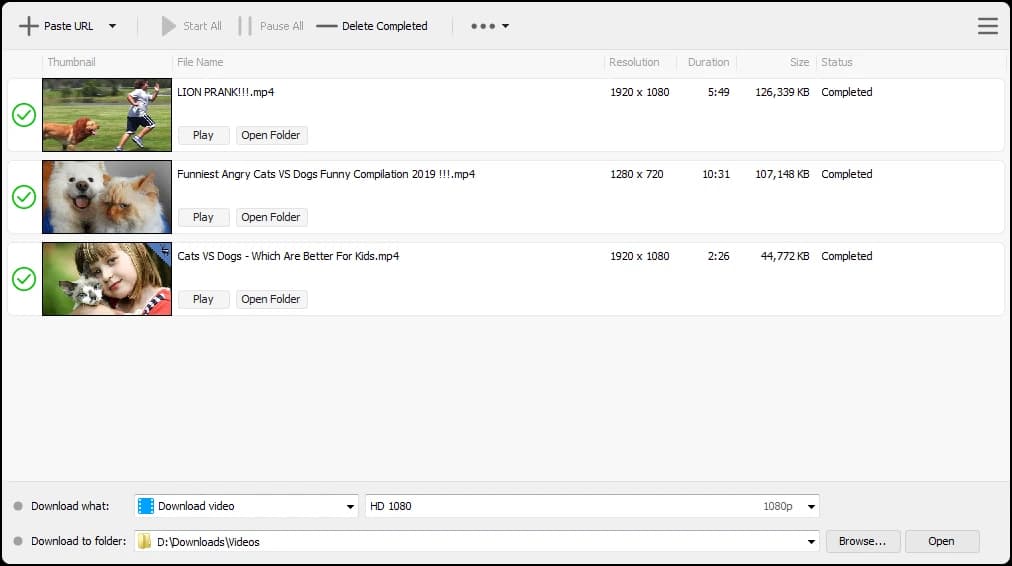1012x566 pixels.
Task: Expand the Paste URL dropdown arrow
Action: pyautogui.click(x=112, y=26)
